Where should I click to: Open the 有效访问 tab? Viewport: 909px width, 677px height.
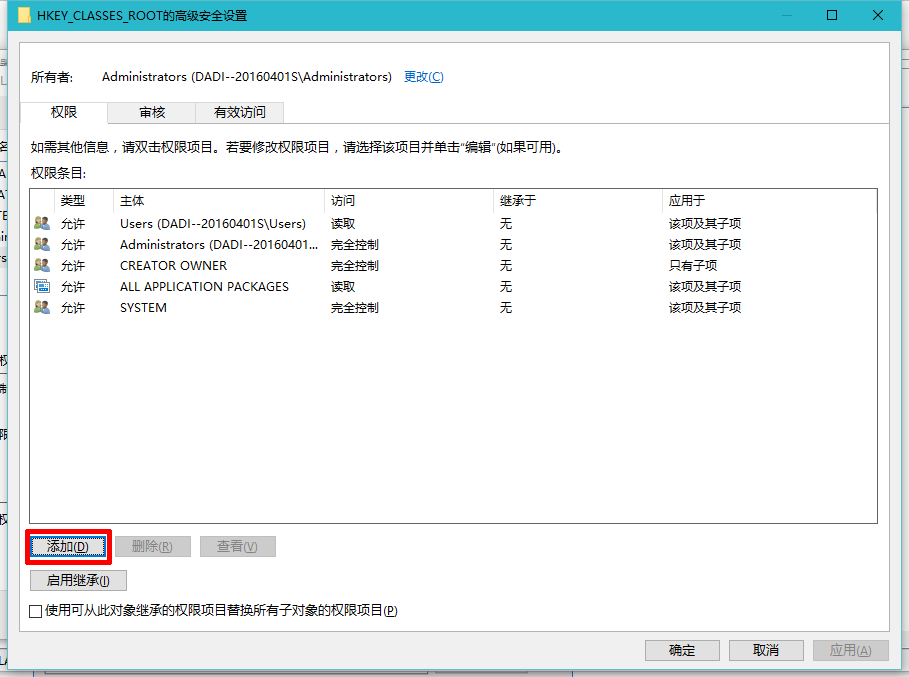tap(240, 112)
